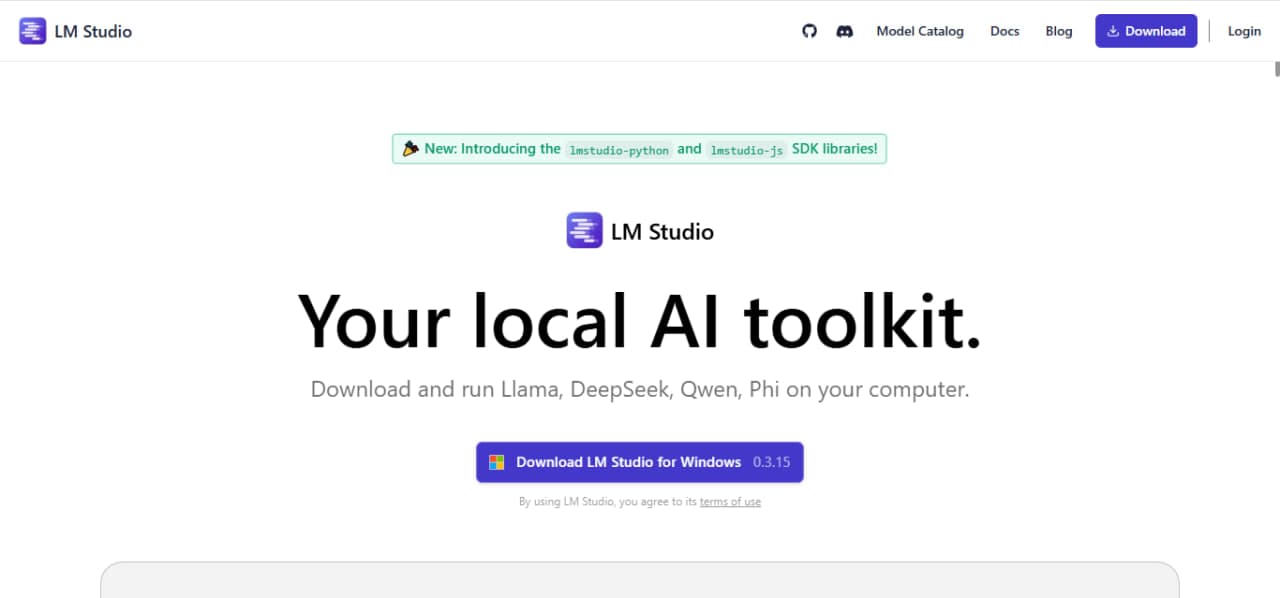Click the lmstudio-python code label
Screen dimensions: 1280x598
(618, 150)
